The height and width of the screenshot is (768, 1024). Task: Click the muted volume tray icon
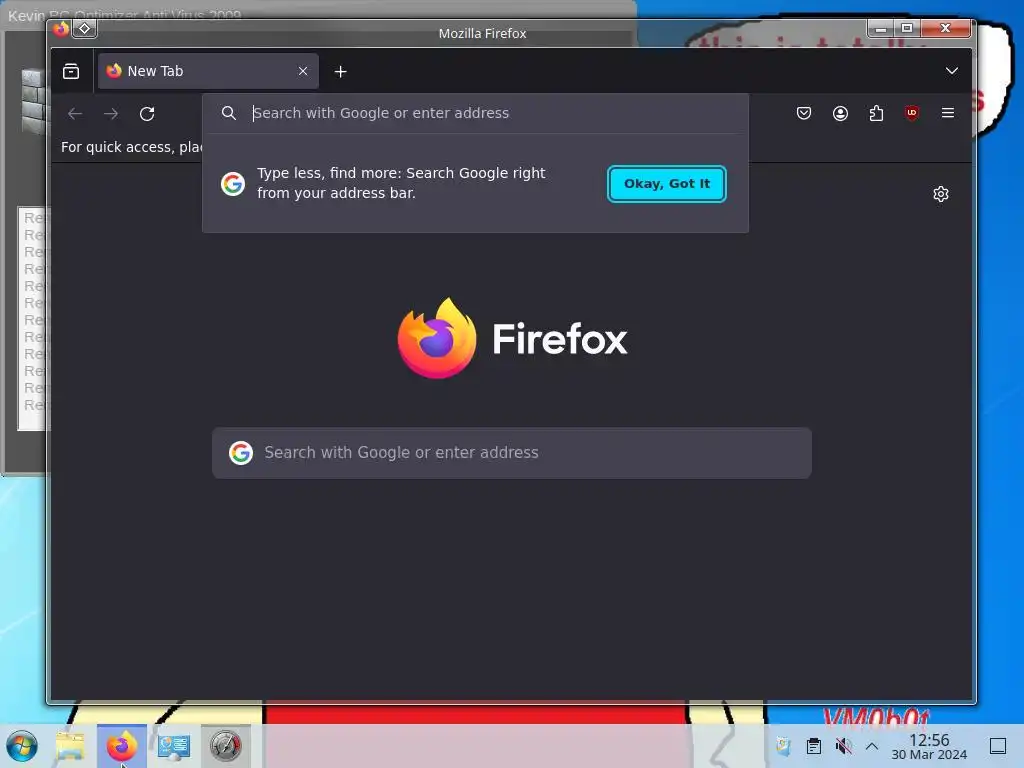pos(843,746)
